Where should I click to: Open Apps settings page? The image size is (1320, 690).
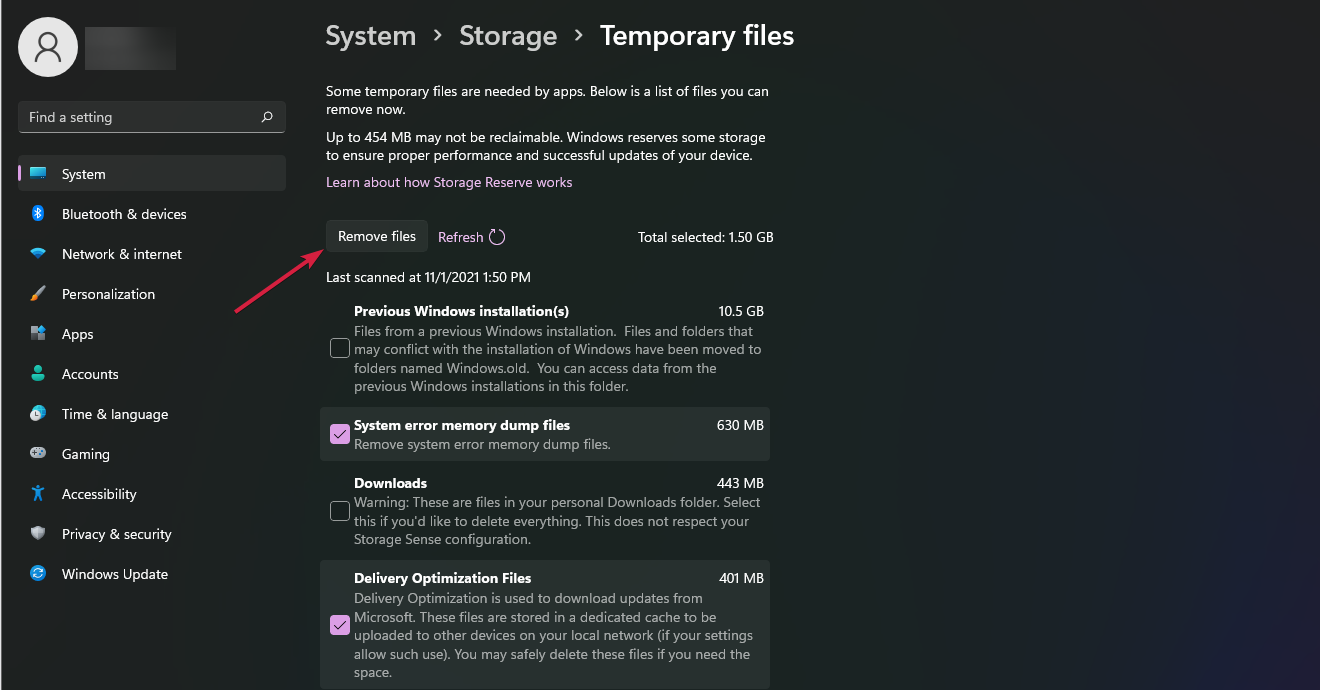coord(152,334)
